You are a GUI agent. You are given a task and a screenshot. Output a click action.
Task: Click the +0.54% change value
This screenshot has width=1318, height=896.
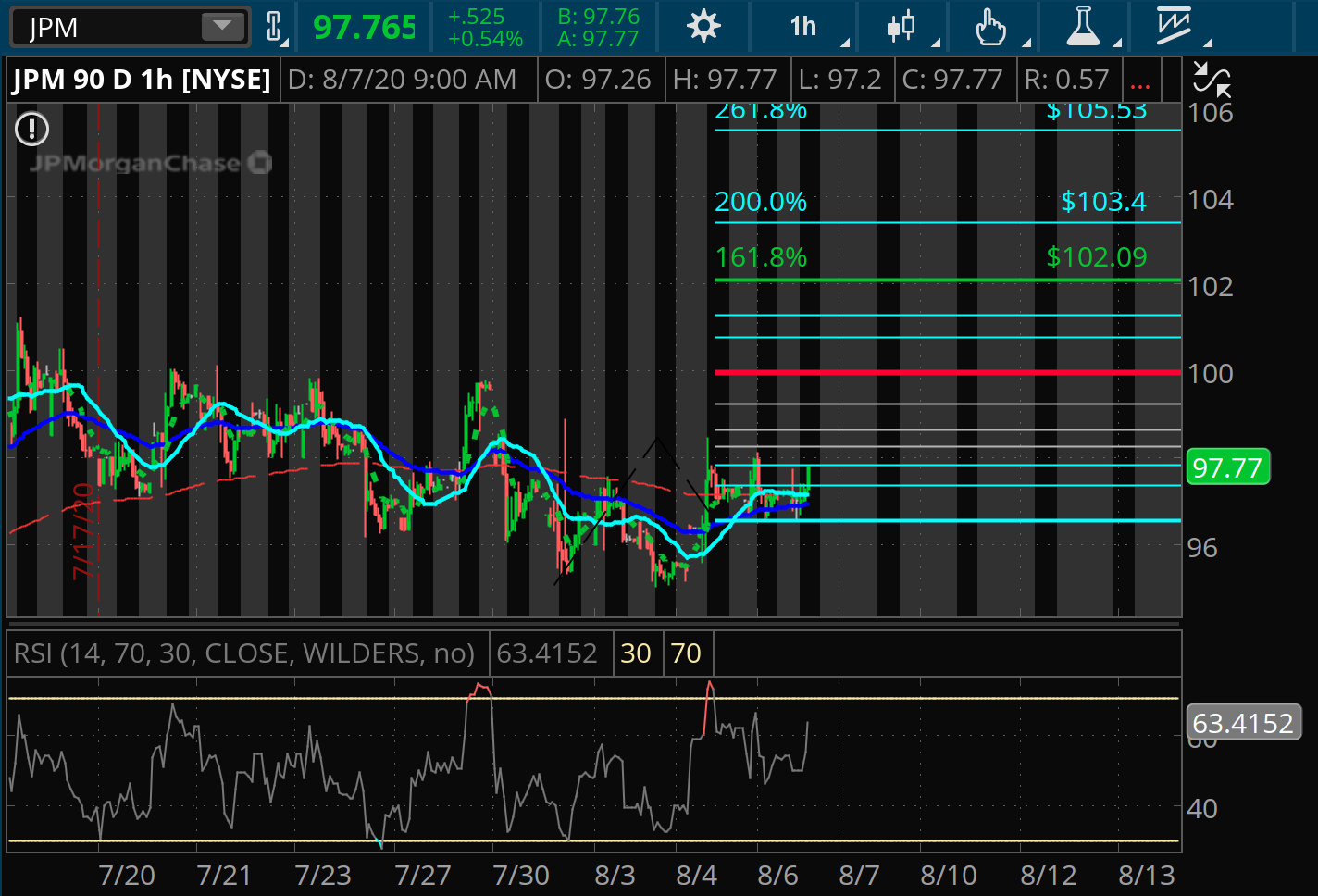[486, 39]
